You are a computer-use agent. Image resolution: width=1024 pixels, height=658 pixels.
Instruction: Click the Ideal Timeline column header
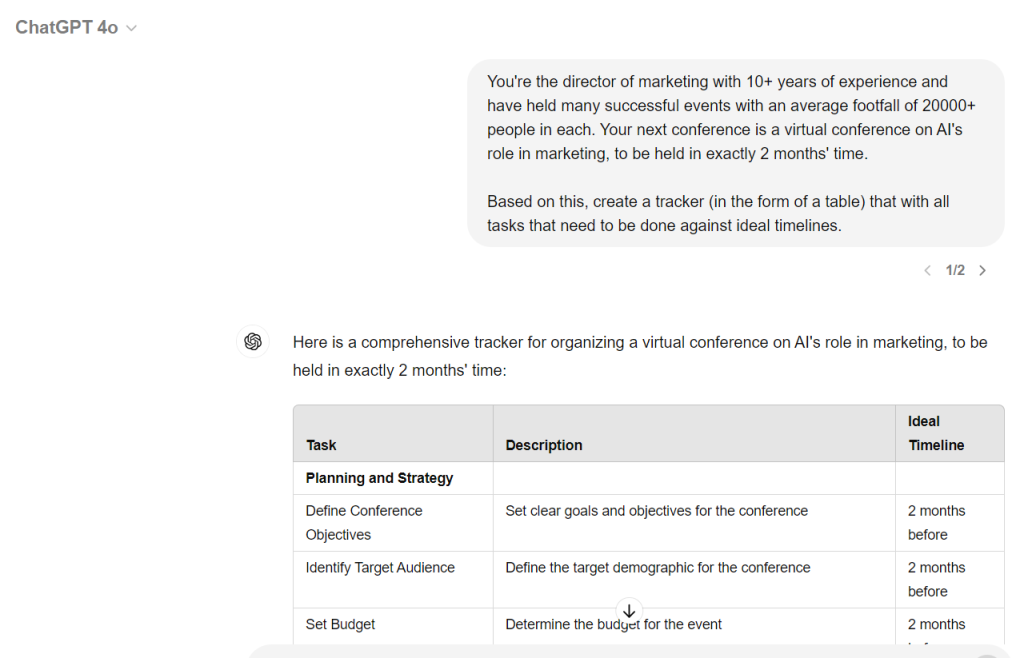click(950, 433)
